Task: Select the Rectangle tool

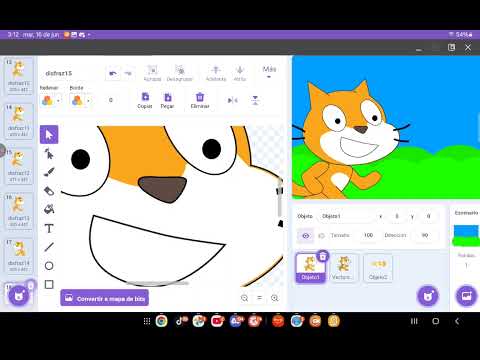Action: (x=49, y=284)
